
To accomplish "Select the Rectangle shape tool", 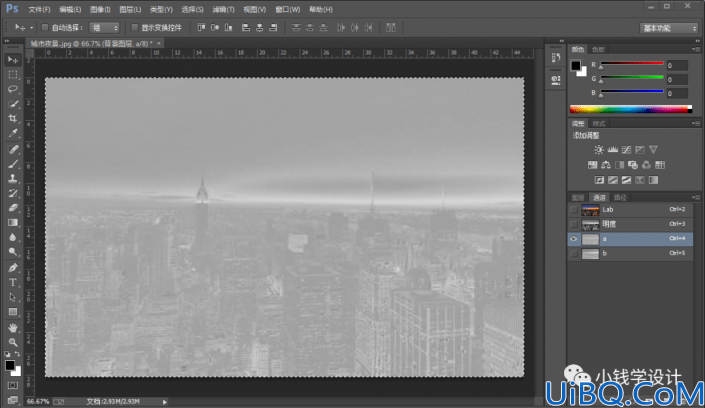I will click(x=13, y=312).
